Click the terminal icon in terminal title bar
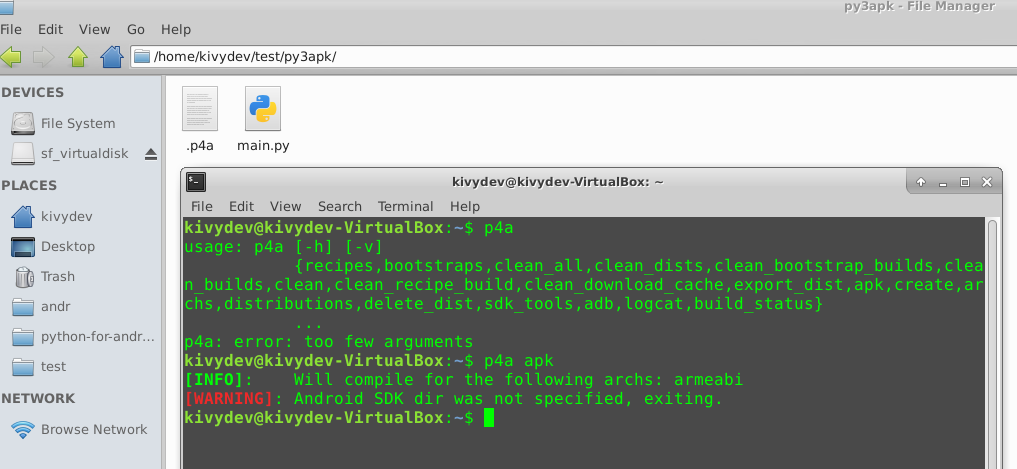This screenshot has height=469, width=1017. pos(196,182)
